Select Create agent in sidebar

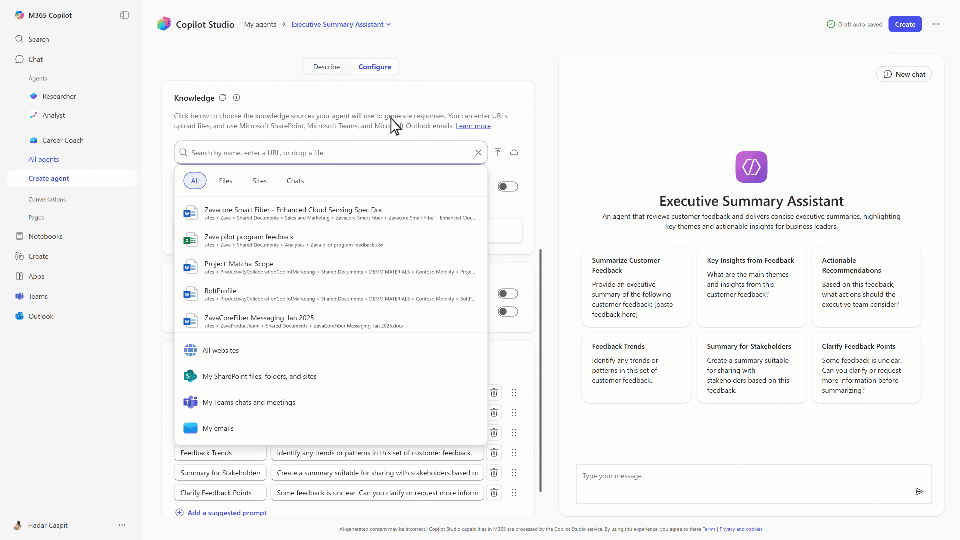coord(72,178)
